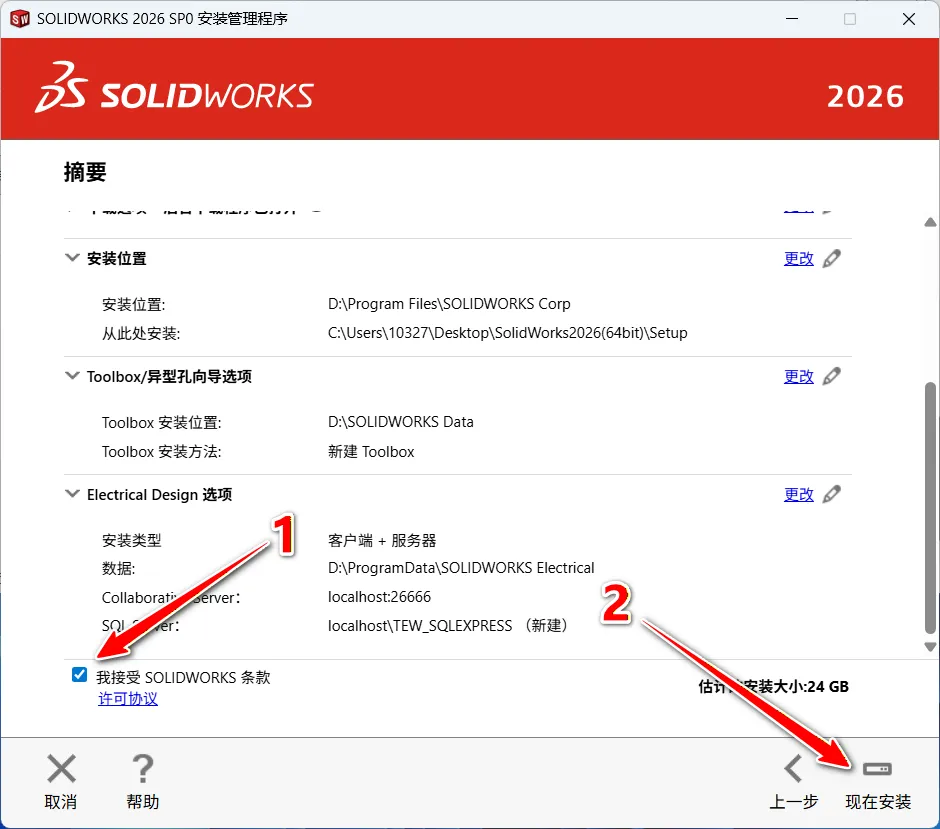Image resolution: width=940 pixels, height=829 pixels.
Task: Select the 客户端 + 服务器 install type value
Action: (382, 540)
